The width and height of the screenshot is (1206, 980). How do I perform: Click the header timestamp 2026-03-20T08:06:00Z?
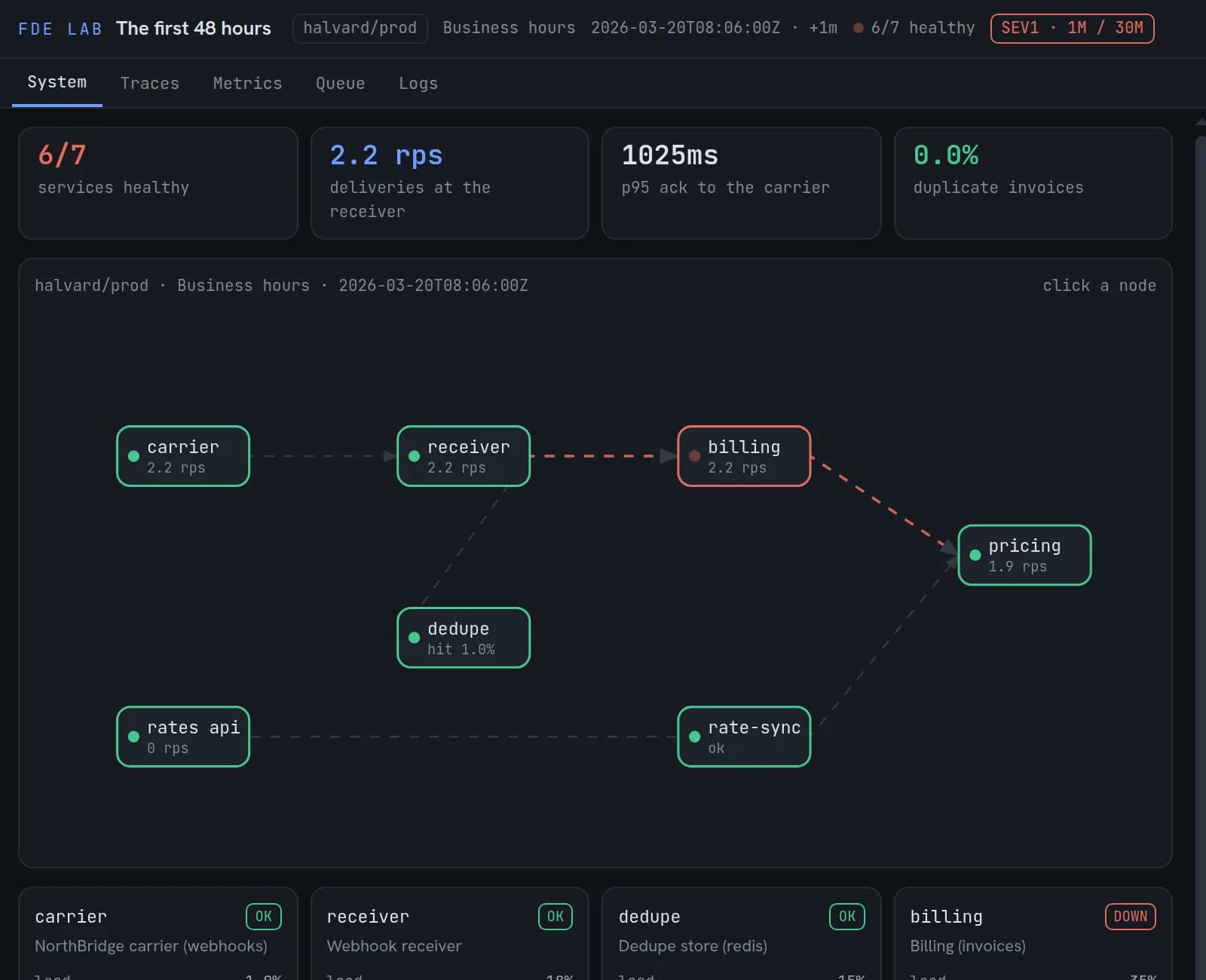tap(685, 28)
